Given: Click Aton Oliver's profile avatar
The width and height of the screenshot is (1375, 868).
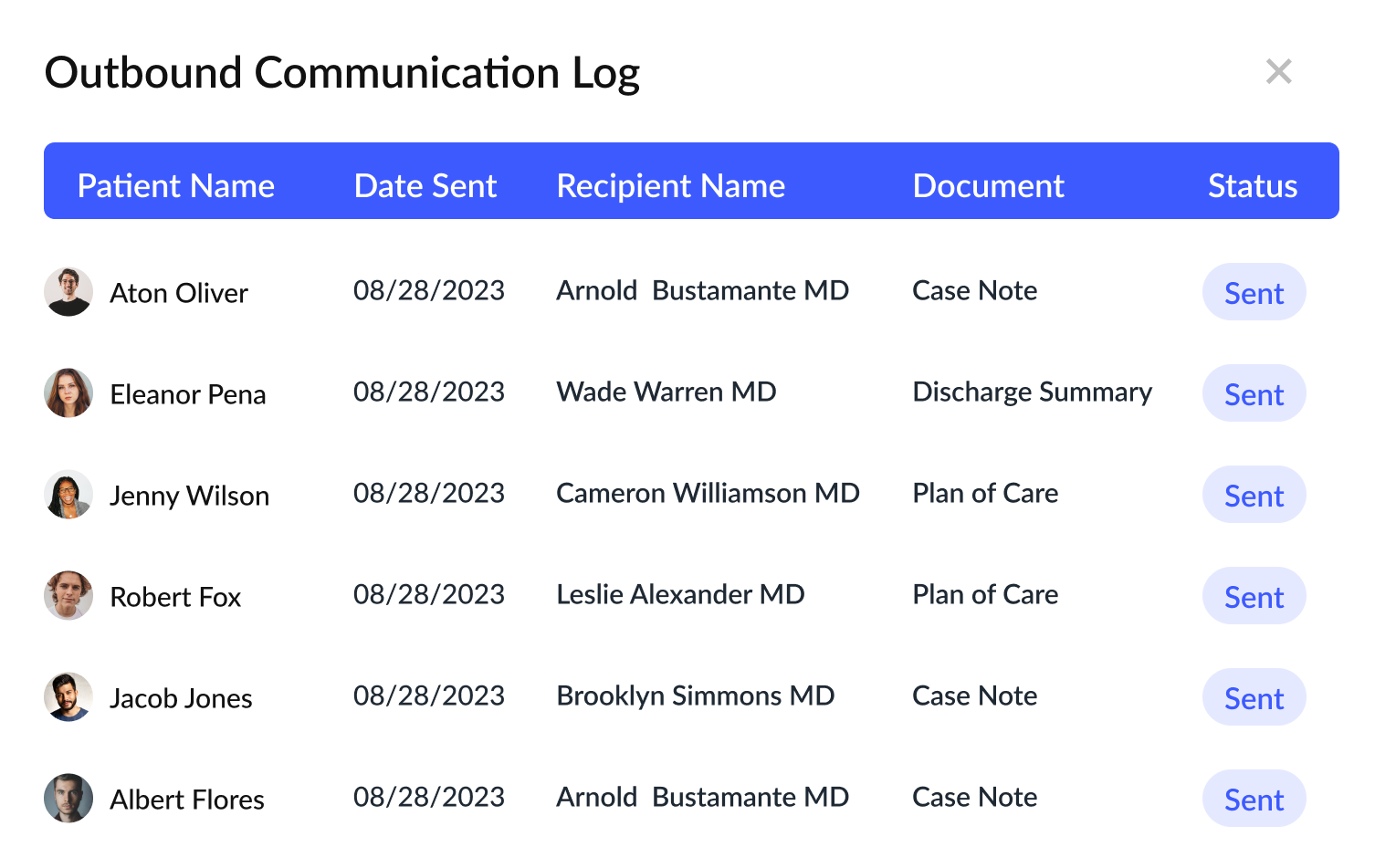Looking at the screenshot, I should click(68, 292).
